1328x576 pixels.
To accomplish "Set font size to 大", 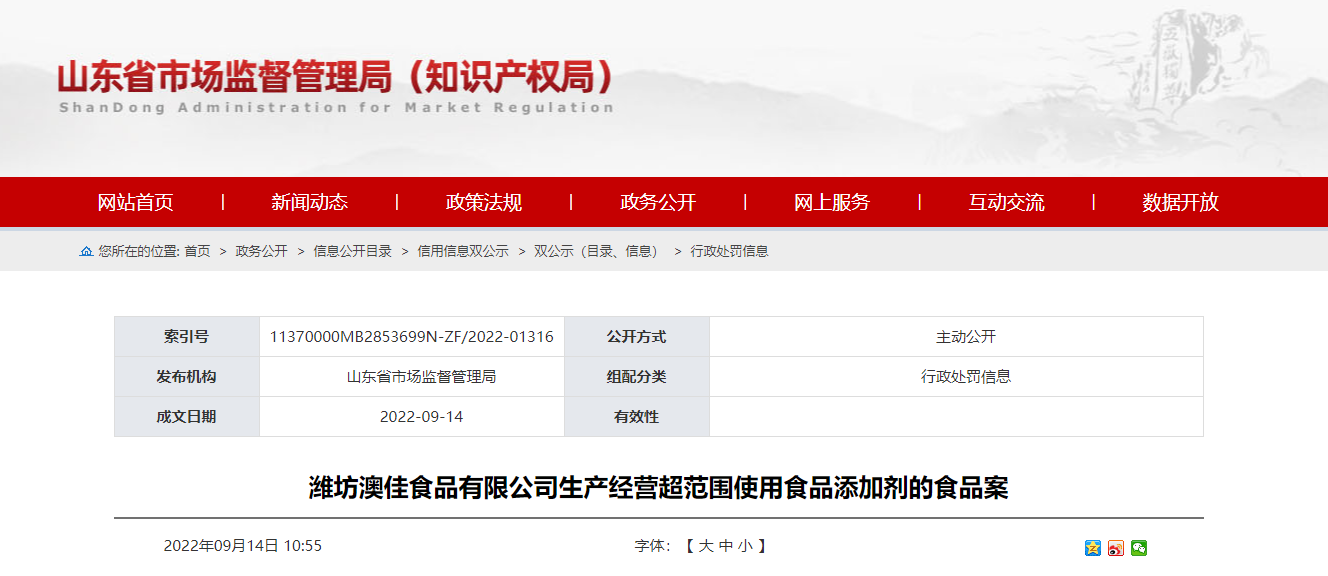I will pyautogui.click(x=705, y=546).
